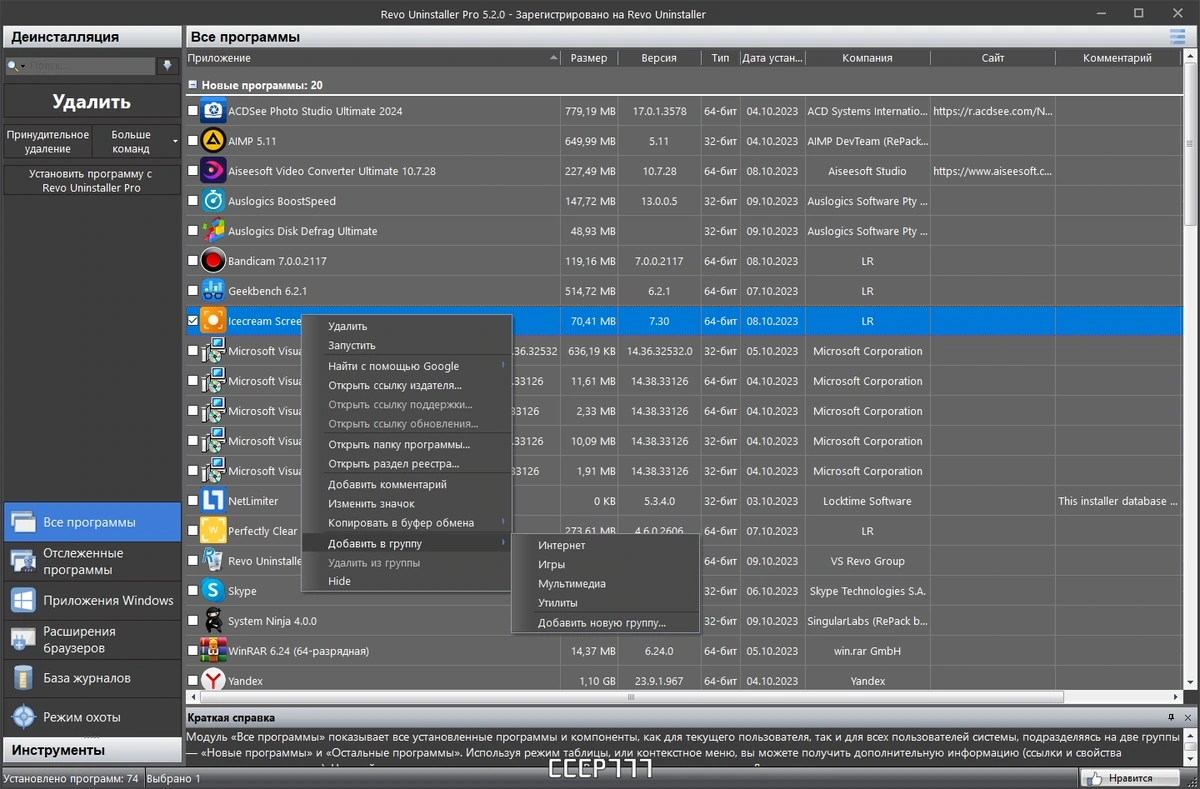Click the NetLimiter app icon
Screen dimensions: 1200x789
(213, 501)
